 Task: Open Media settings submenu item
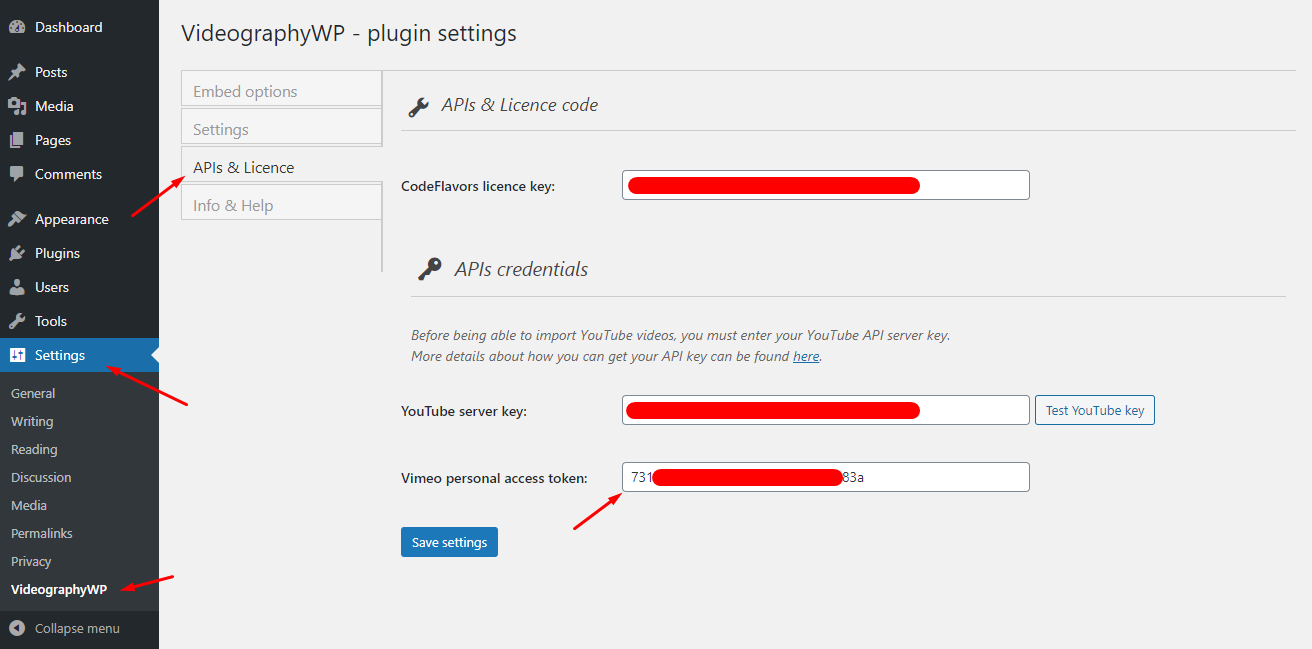(29, 506)
